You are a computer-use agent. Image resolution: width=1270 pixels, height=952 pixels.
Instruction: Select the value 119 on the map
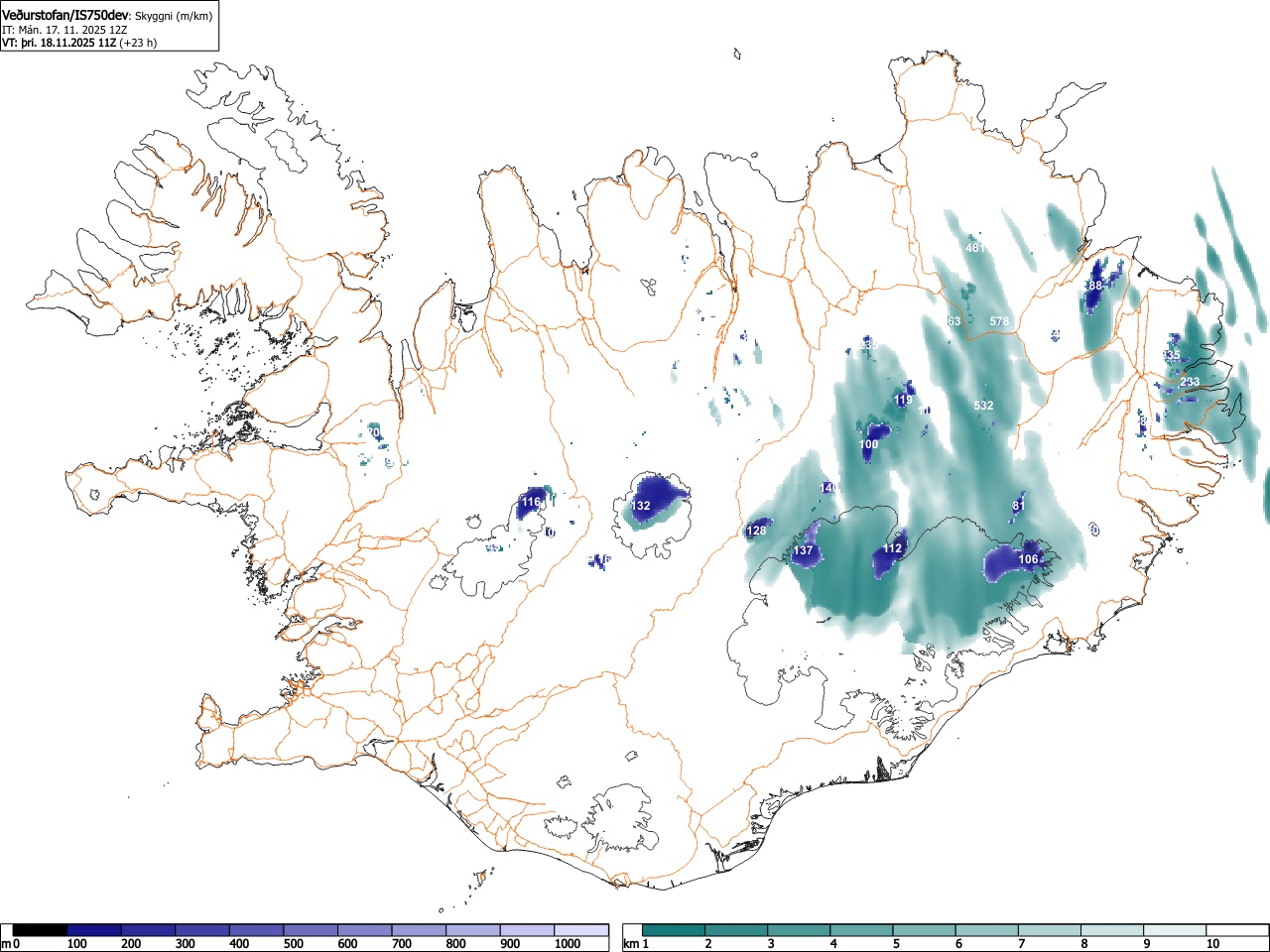pos(903,401)
